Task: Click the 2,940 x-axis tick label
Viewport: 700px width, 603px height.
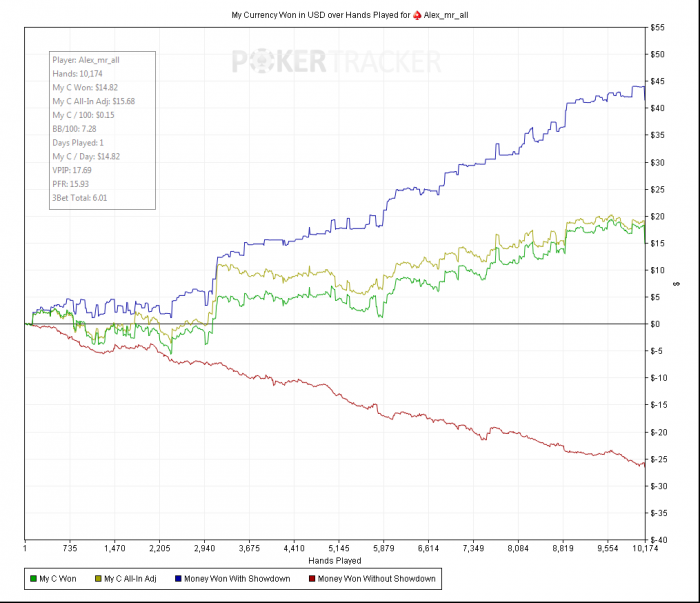Action: click(x=204, y=548)
